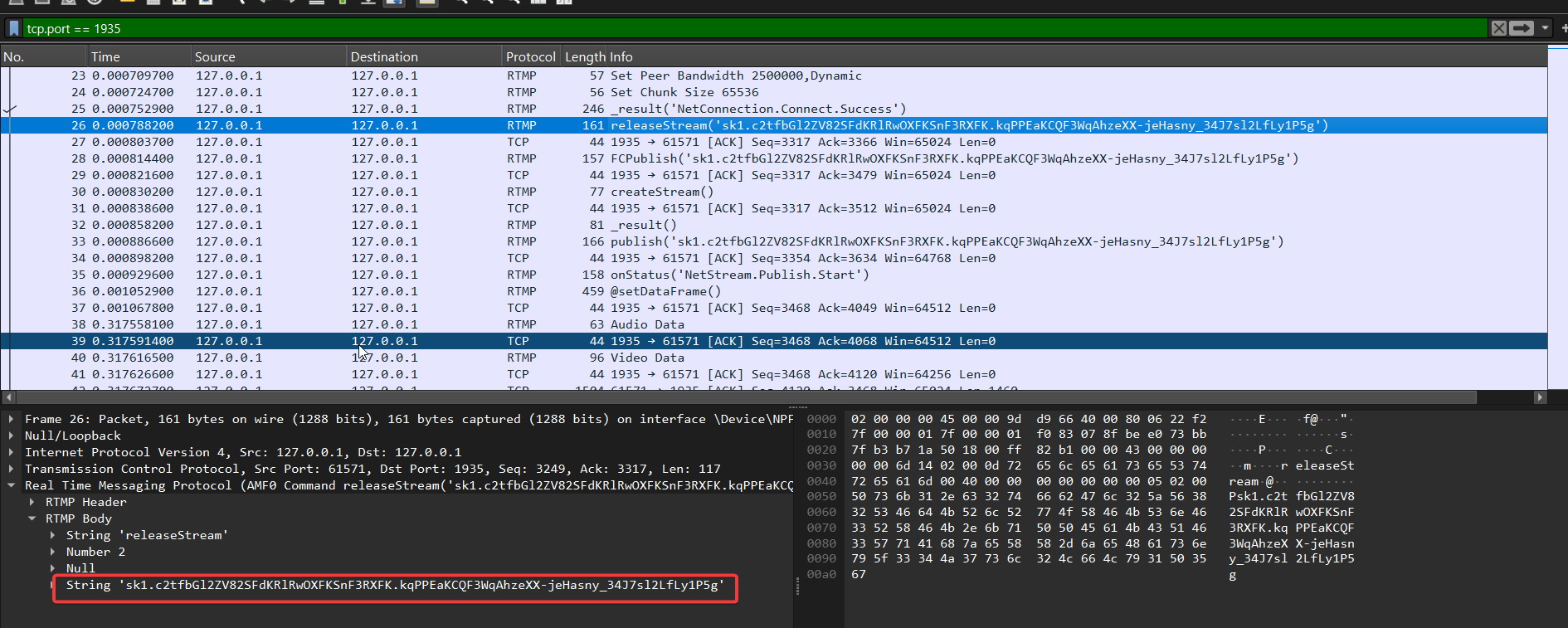Sort packets by the Source column

point(268,56)
